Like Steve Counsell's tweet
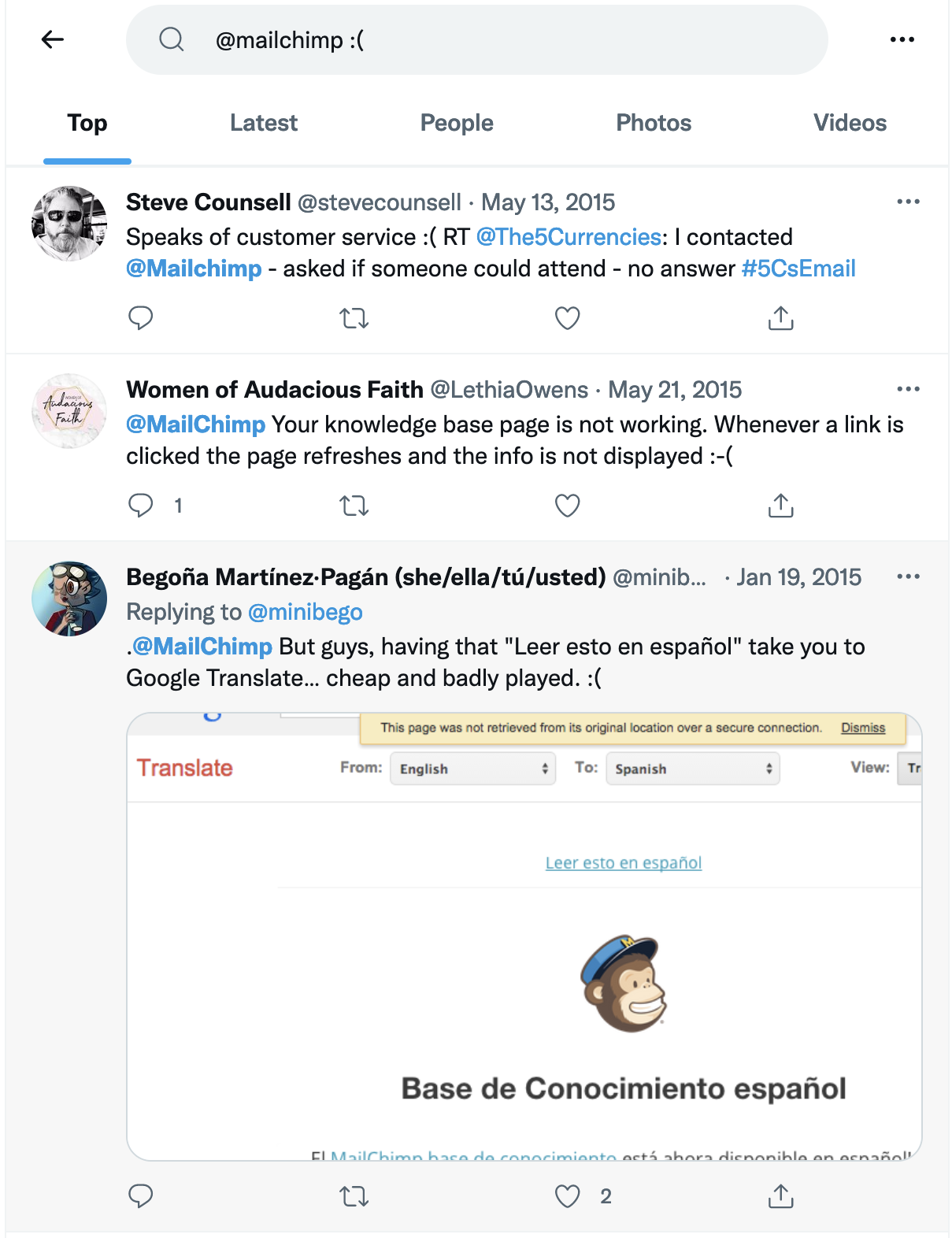 coord(567,318)
